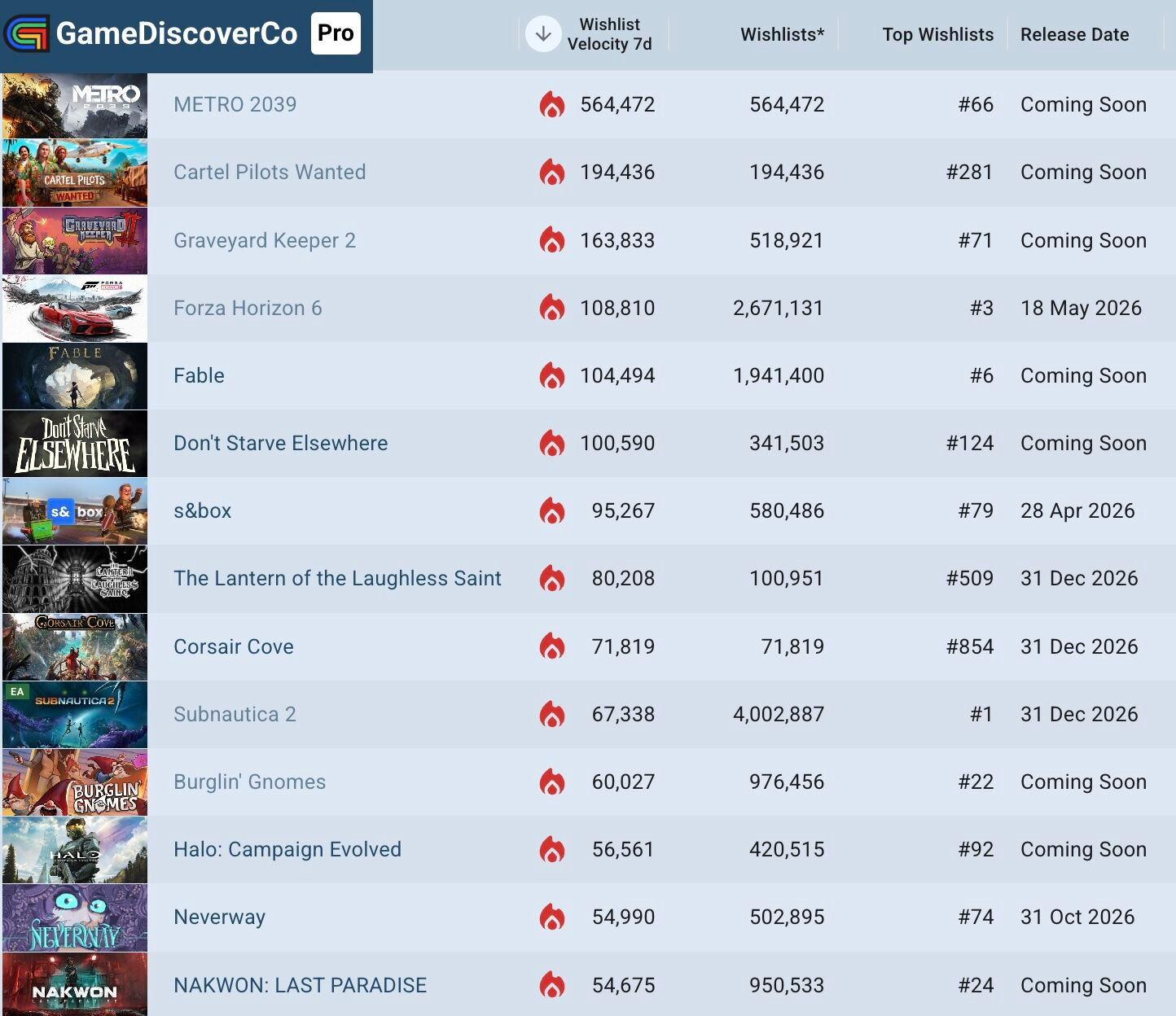Sort by Release Date column header
The height and width of the screenshot is (1016, 1176).
click(1074, 34)
